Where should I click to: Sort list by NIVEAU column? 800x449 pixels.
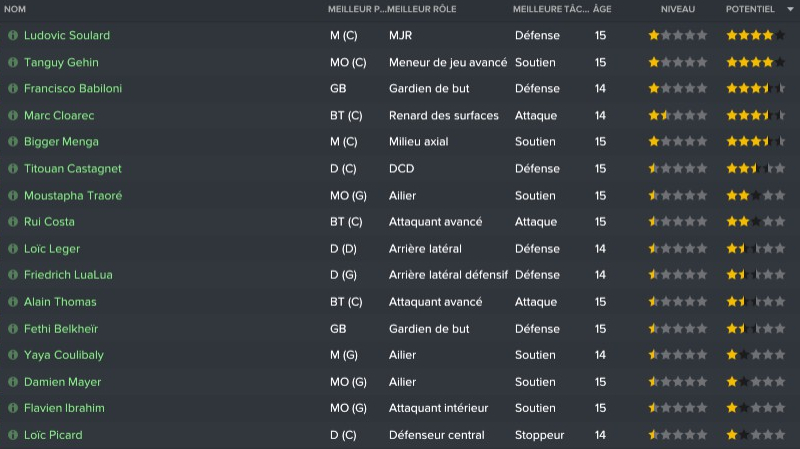tap(678, 8)
